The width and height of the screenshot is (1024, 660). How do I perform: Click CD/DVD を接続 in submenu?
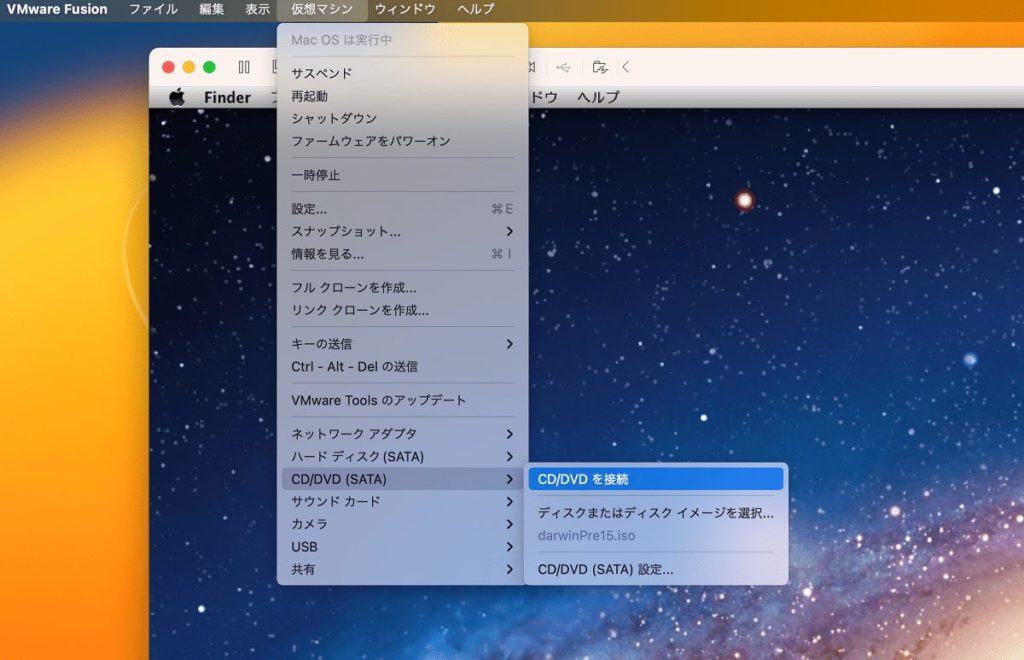click(x=656, y=479)
